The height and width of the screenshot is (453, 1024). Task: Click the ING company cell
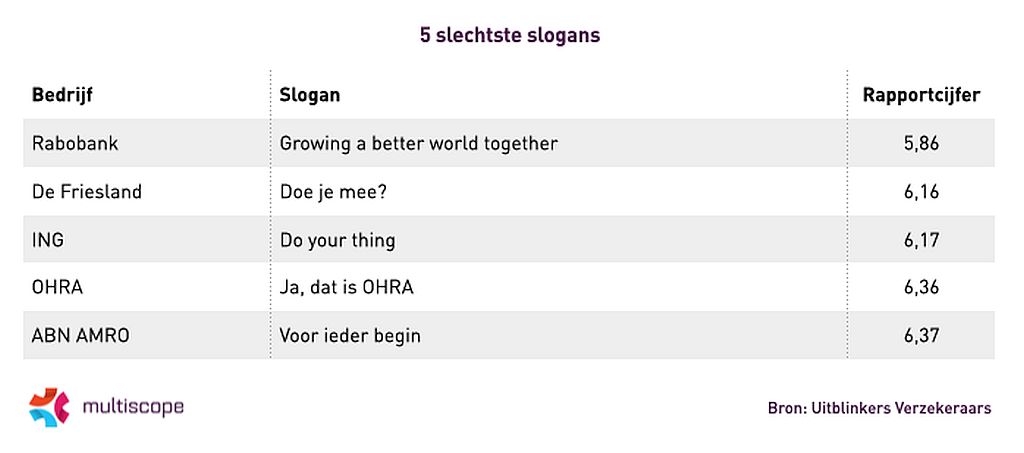[48, 240]
